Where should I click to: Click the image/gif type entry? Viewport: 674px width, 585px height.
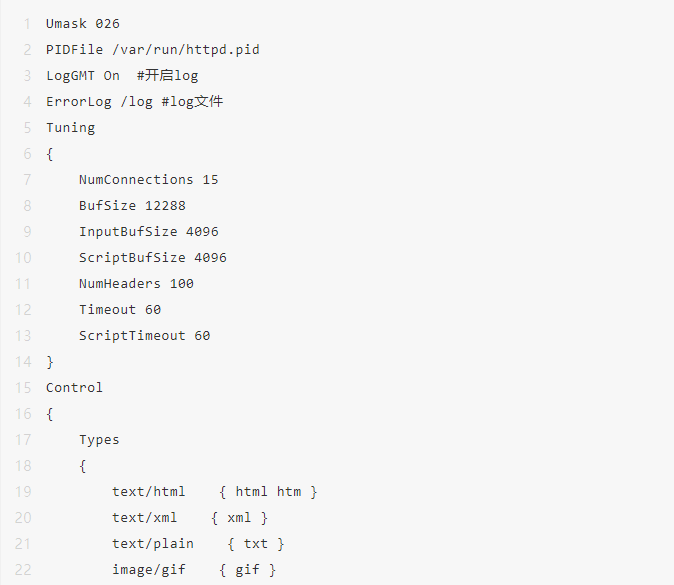(x=148, y=569)
